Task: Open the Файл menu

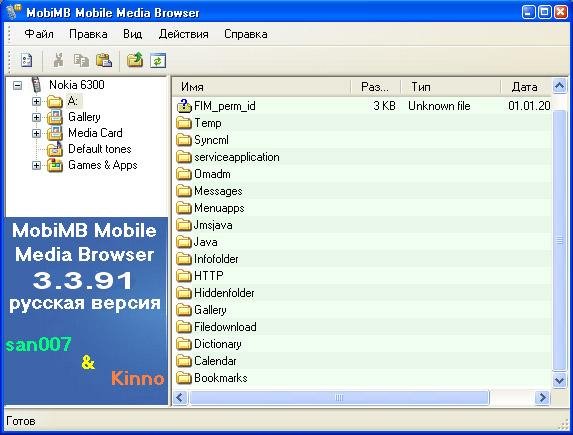Action: [x=39, y=34]
